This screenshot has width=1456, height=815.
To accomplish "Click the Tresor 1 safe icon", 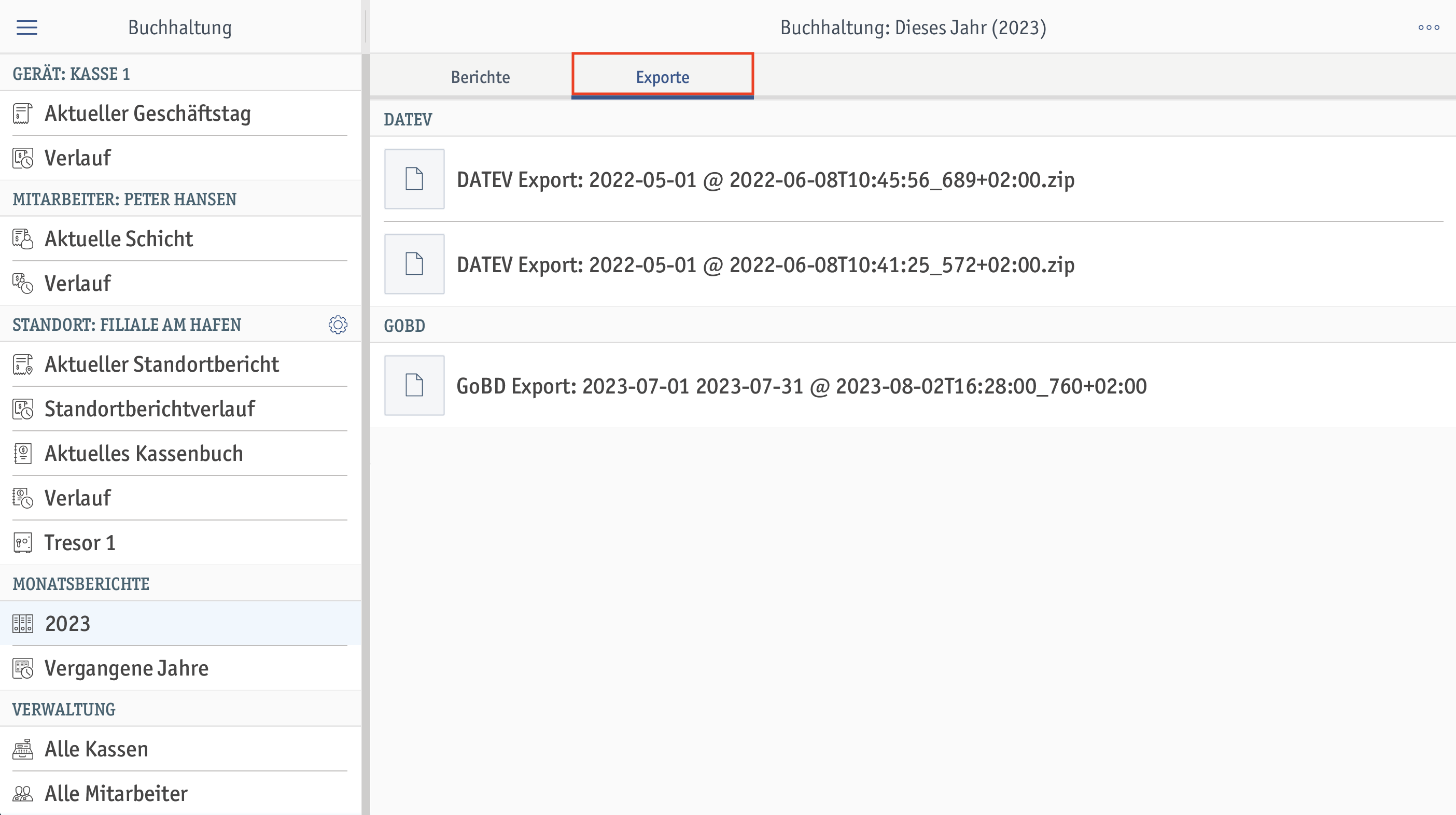I will 23,543.
